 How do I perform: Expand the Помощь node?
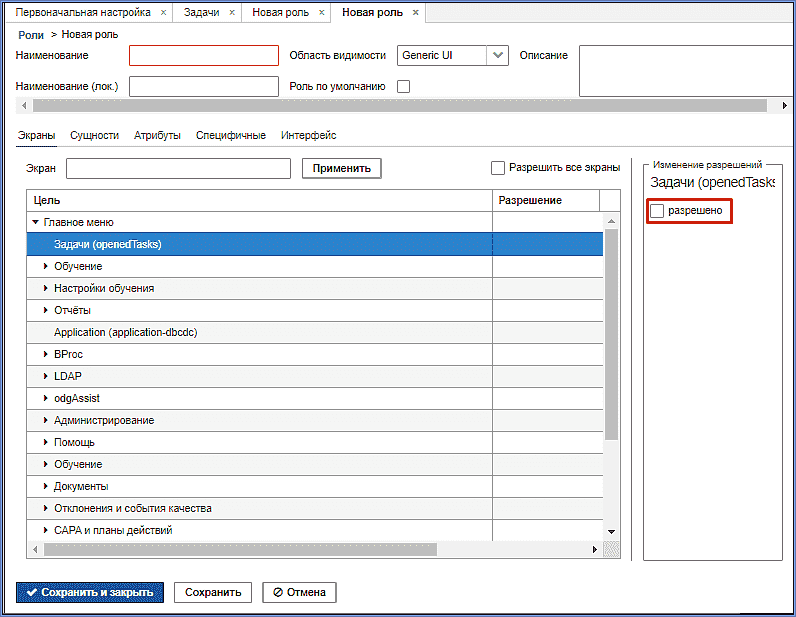pos(45,442)
